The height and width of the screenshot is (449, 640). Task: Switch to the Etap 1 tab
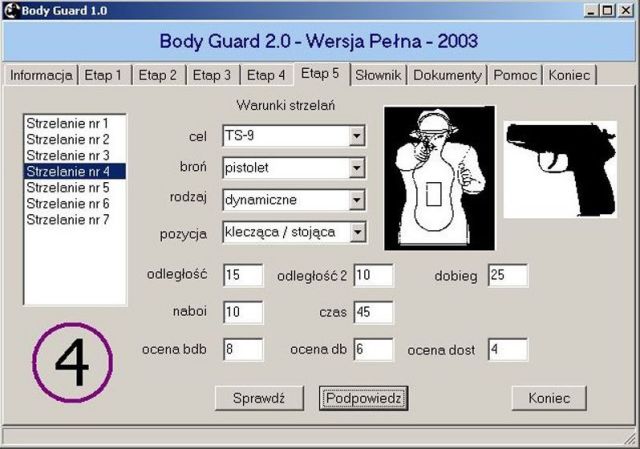click(x=104, y=75)
